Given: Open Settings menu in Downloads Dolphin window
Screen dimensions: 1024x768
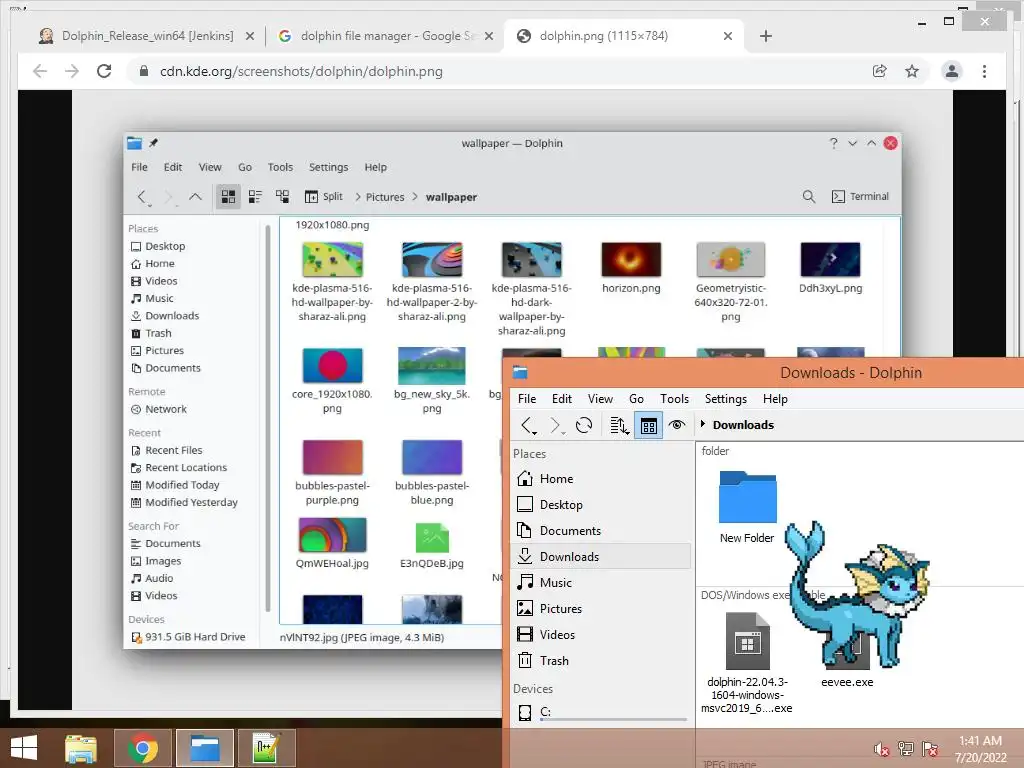Looking at the screenshot, I should [726, 399].
